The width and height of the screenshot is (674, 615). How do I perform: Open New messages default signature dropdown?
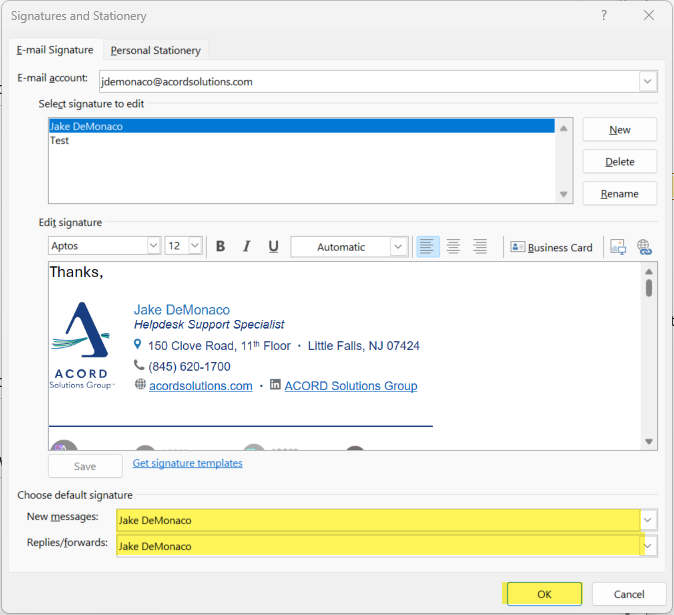pos(648,520)
